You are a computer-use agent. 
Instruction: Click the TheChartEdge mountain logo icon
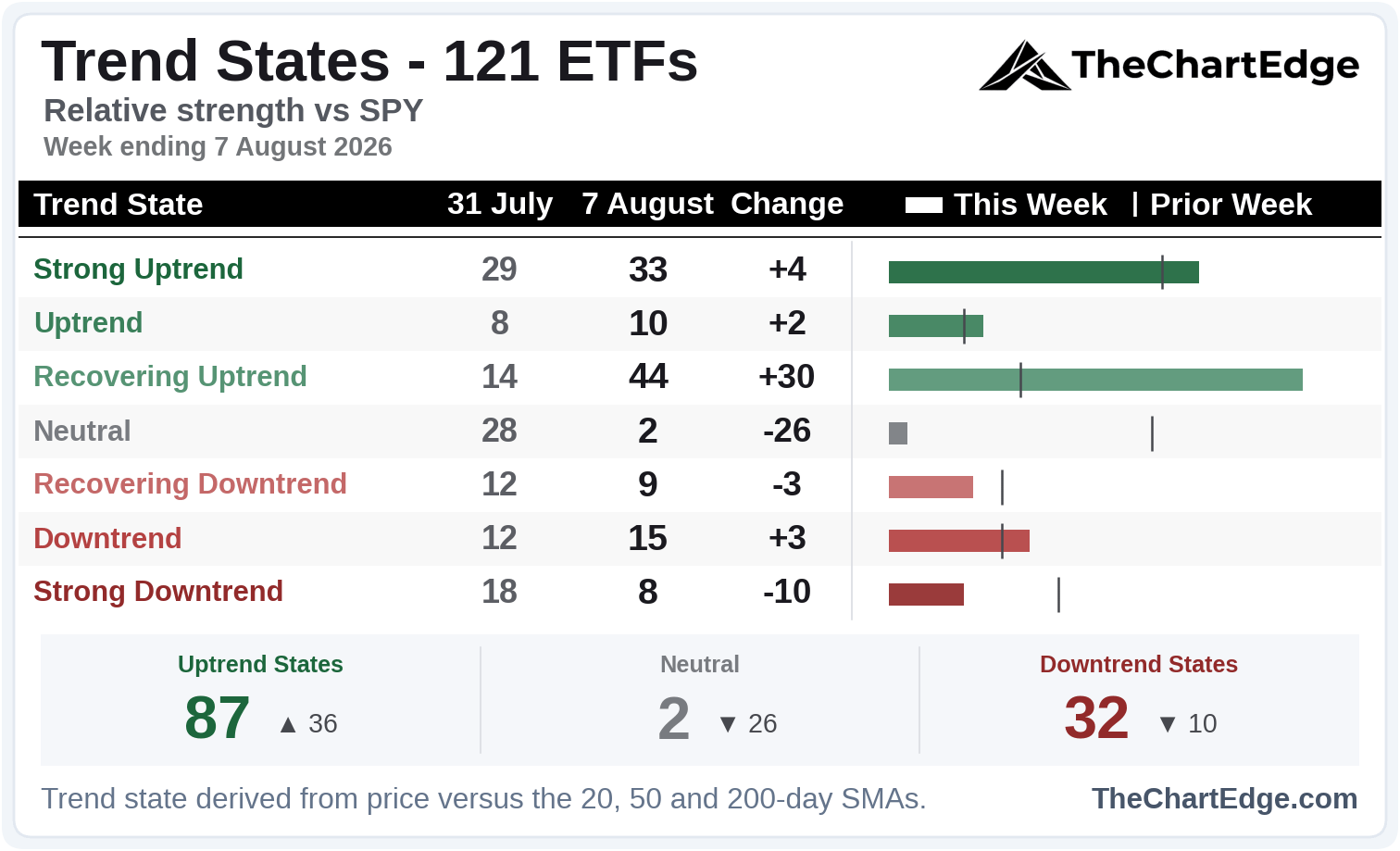pos(1025,65)
